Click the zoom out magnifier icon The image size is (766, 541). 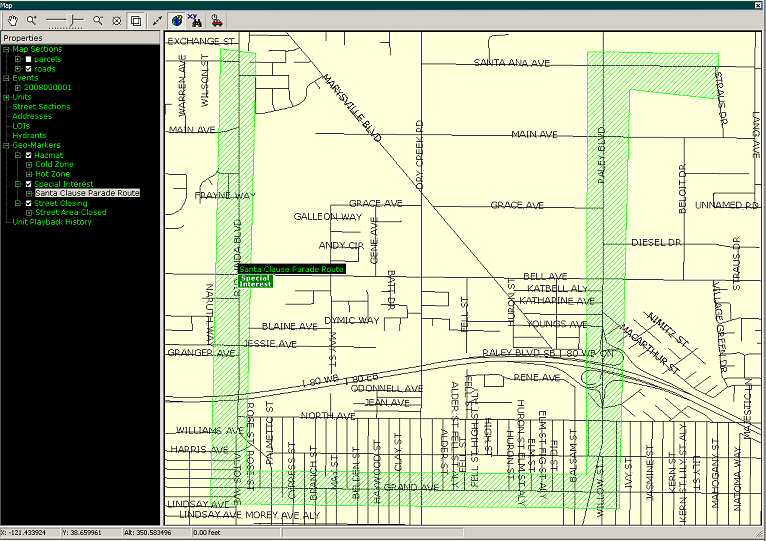pos(98,19)
